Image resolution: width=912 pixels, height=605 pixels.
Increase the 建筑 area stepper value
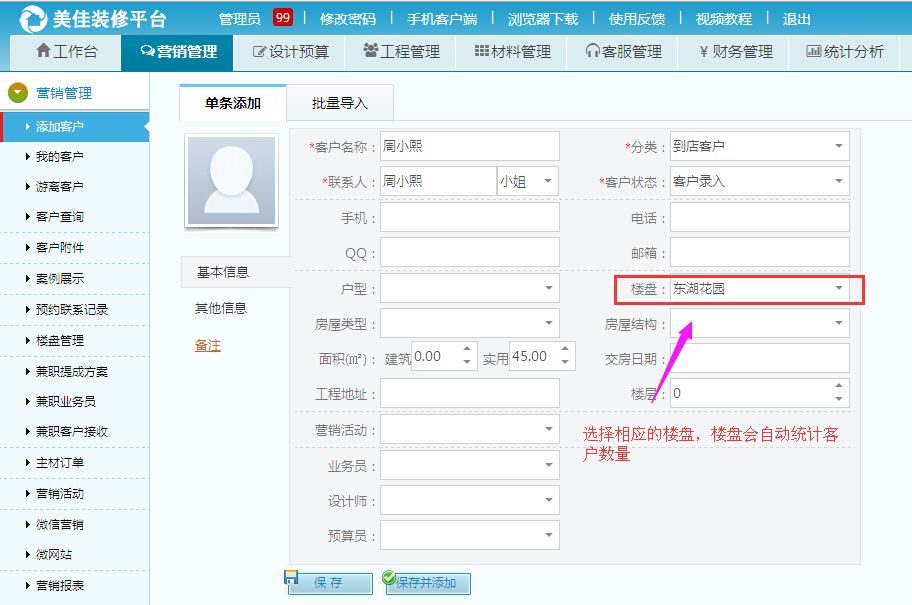click(x=467, y=350)
